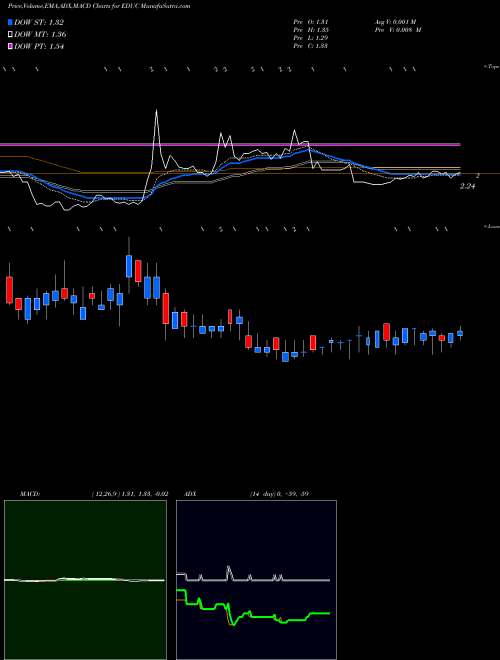Click the 2.24 price label at right
The image size is (500, 660).
467,186
